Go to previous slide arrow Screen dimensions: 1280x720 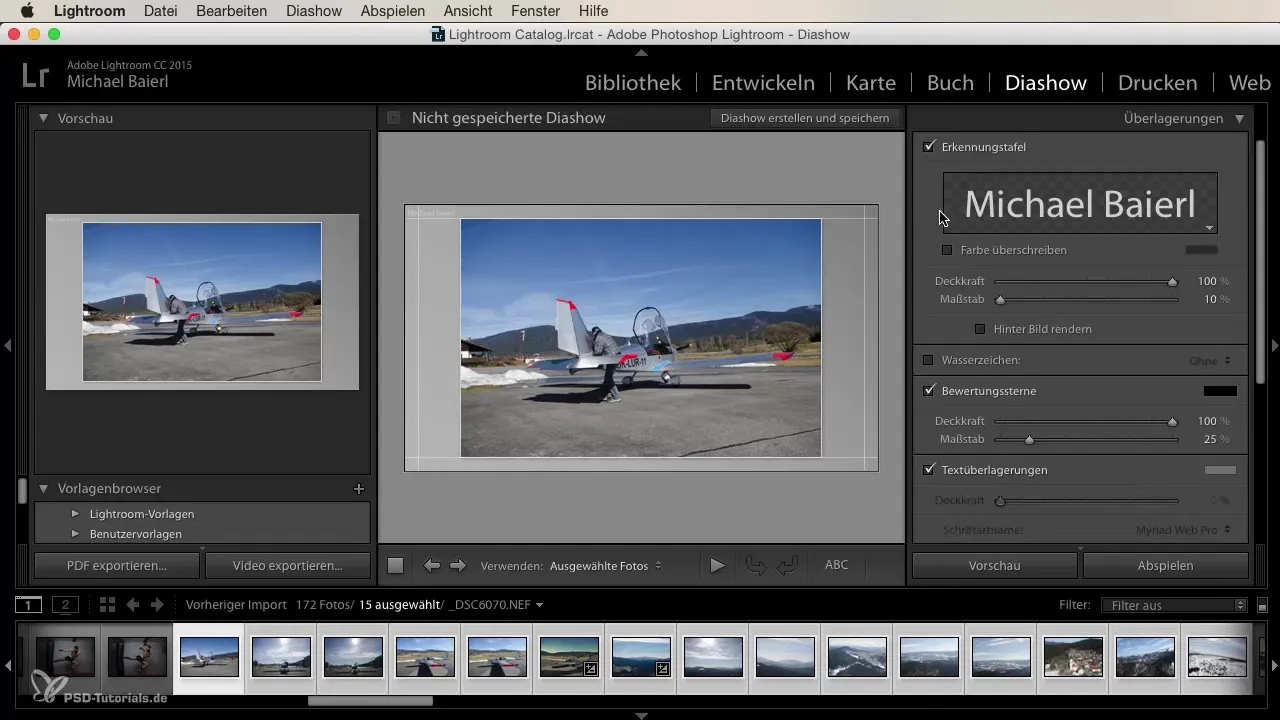[432, 566]
